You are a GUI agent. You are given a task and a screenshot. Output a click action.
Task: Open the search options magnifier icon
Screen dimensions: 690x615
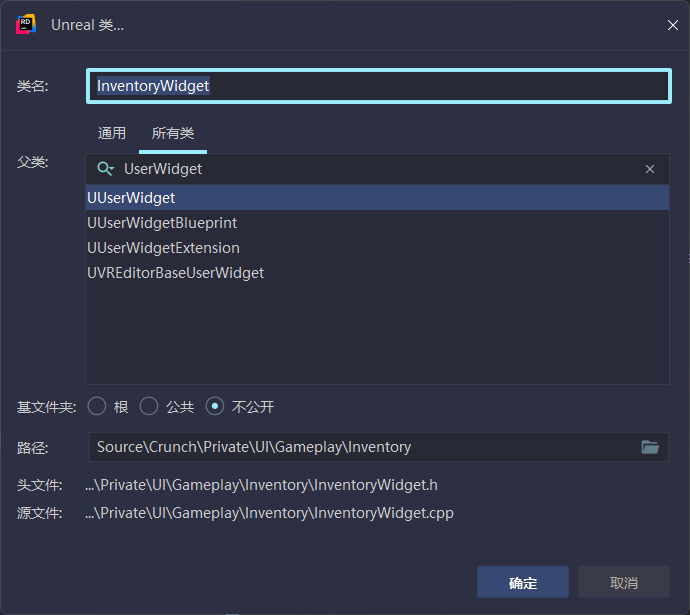click(x=105, y=169)
